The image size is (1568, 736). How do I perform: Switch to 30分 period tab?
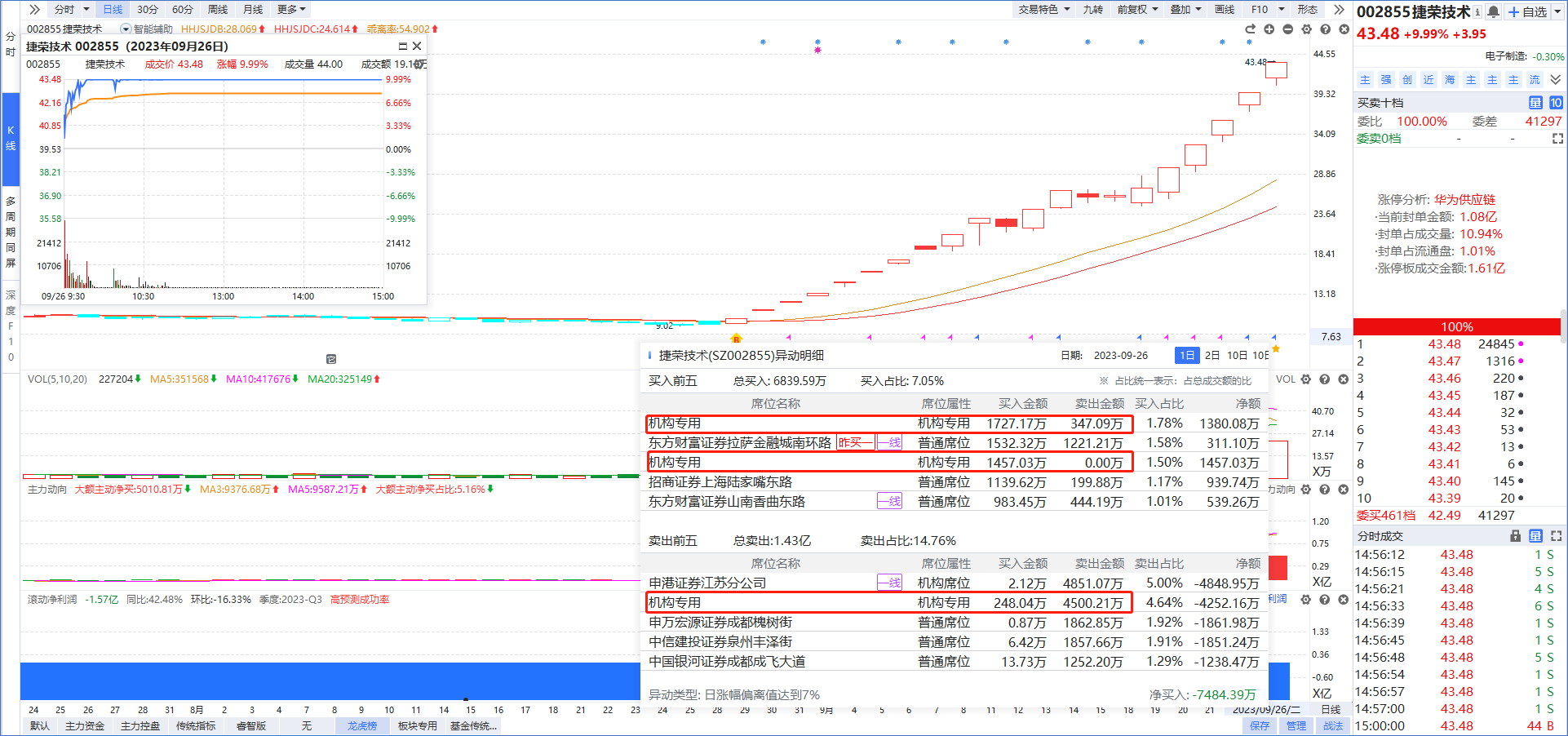coord(148,10)
